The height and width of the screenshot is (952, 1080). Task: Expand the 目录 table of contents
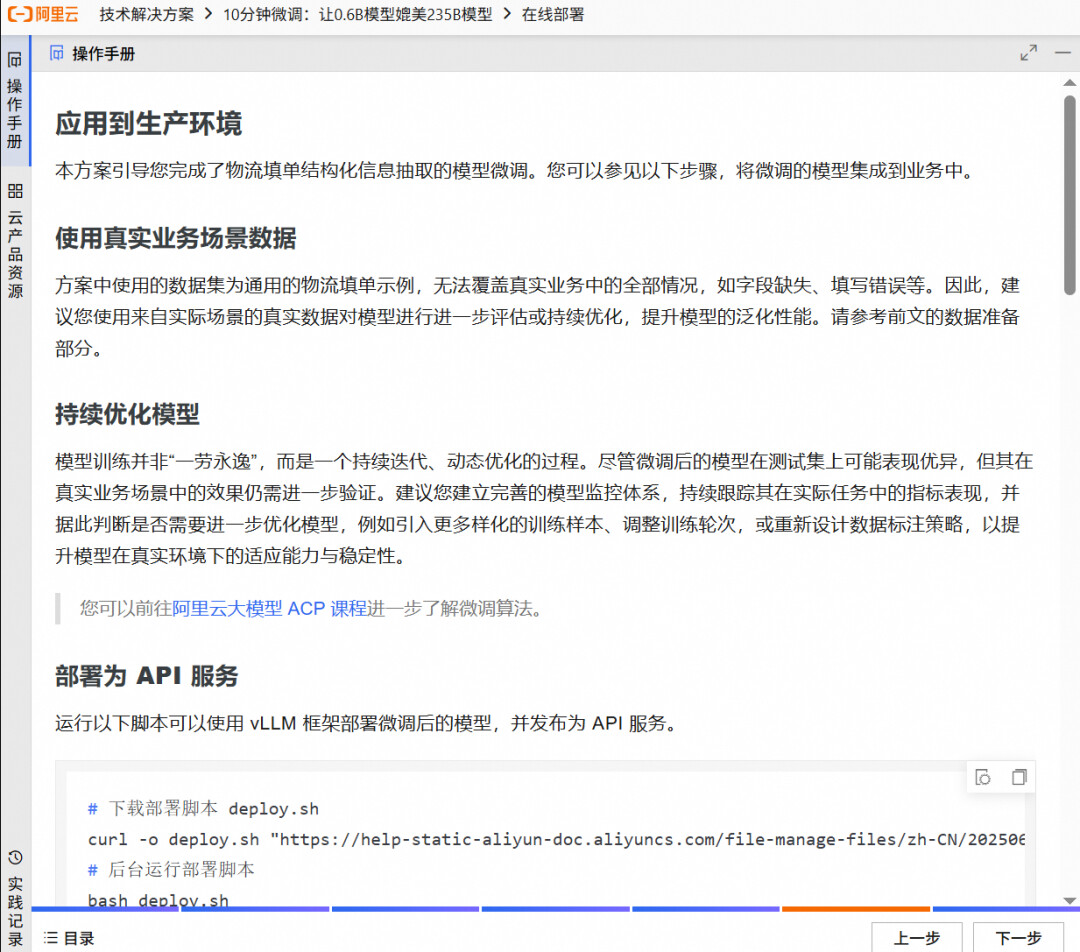[x=69, y=938]
